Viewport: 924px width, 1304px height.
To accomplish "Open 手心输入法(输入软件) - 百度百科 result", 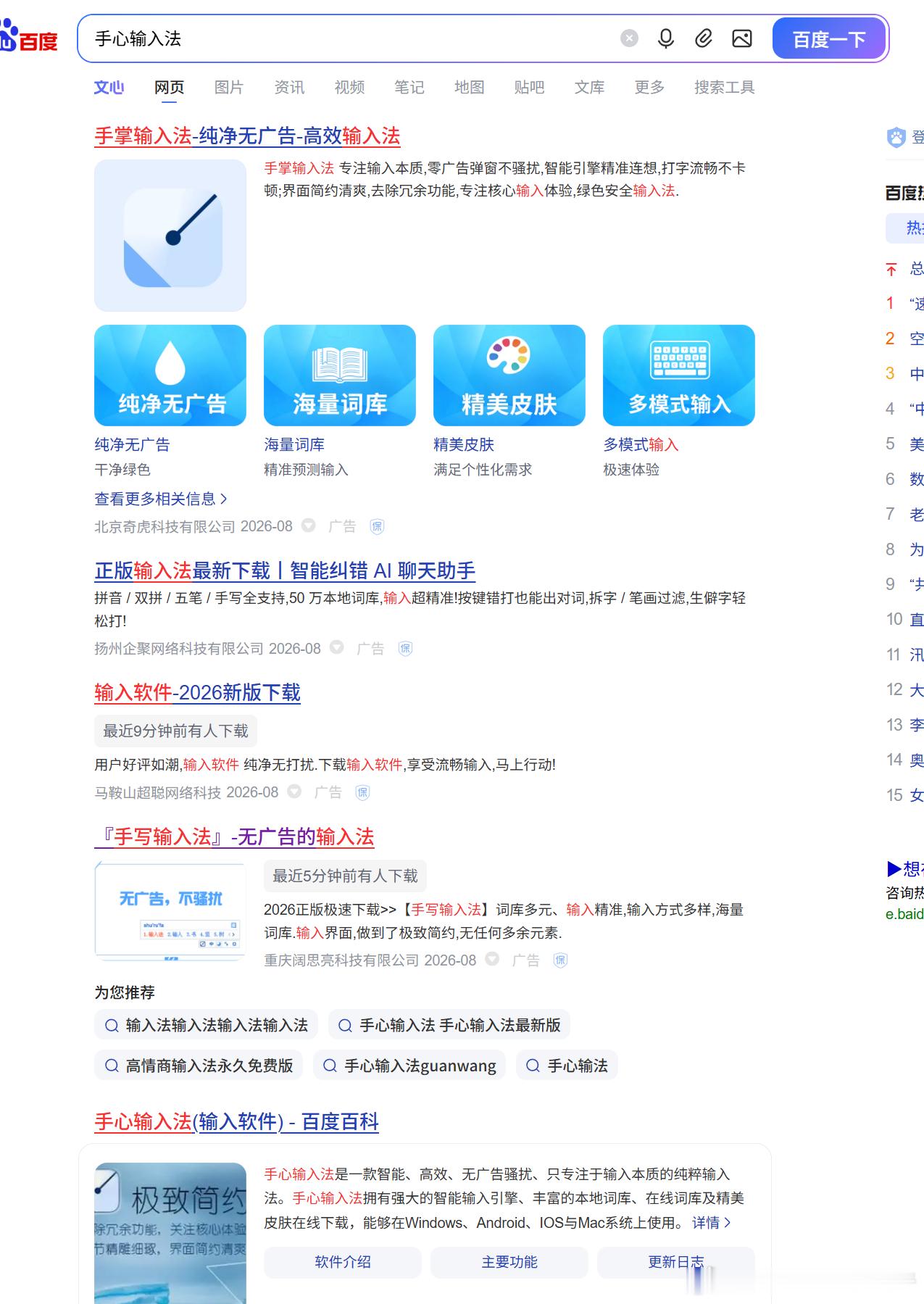I will (x=236, y=1121).
